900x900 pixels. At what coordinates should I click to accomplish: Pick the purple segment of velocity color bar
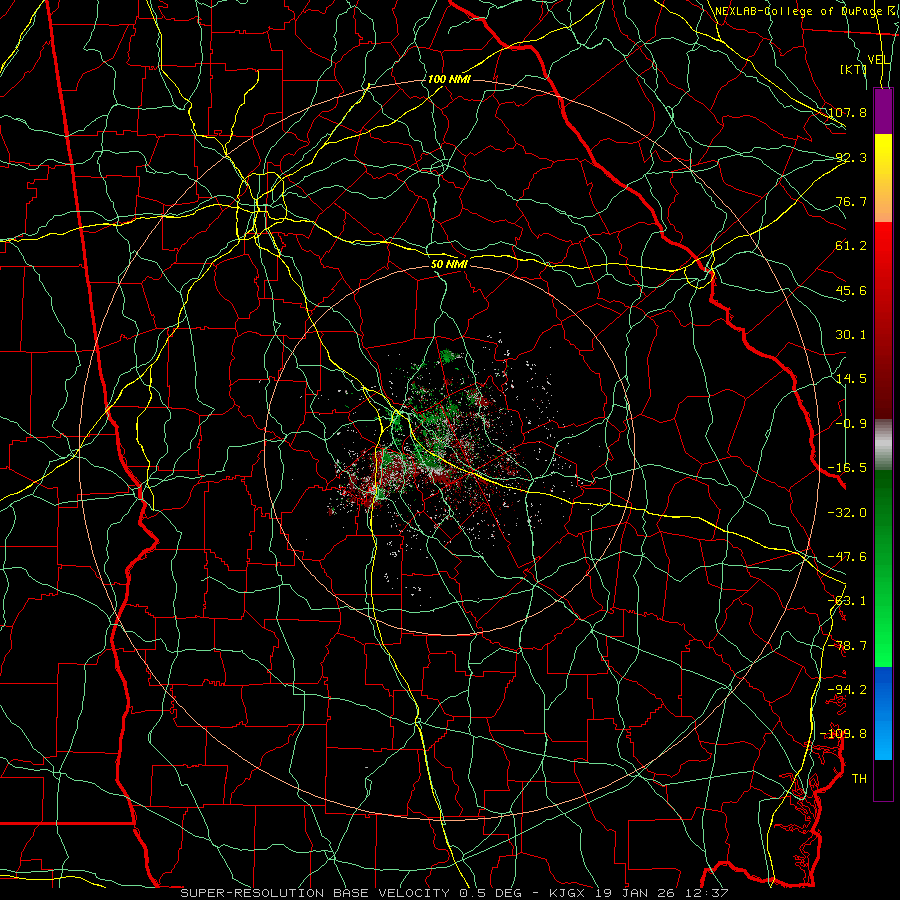[x=883, y=111]
